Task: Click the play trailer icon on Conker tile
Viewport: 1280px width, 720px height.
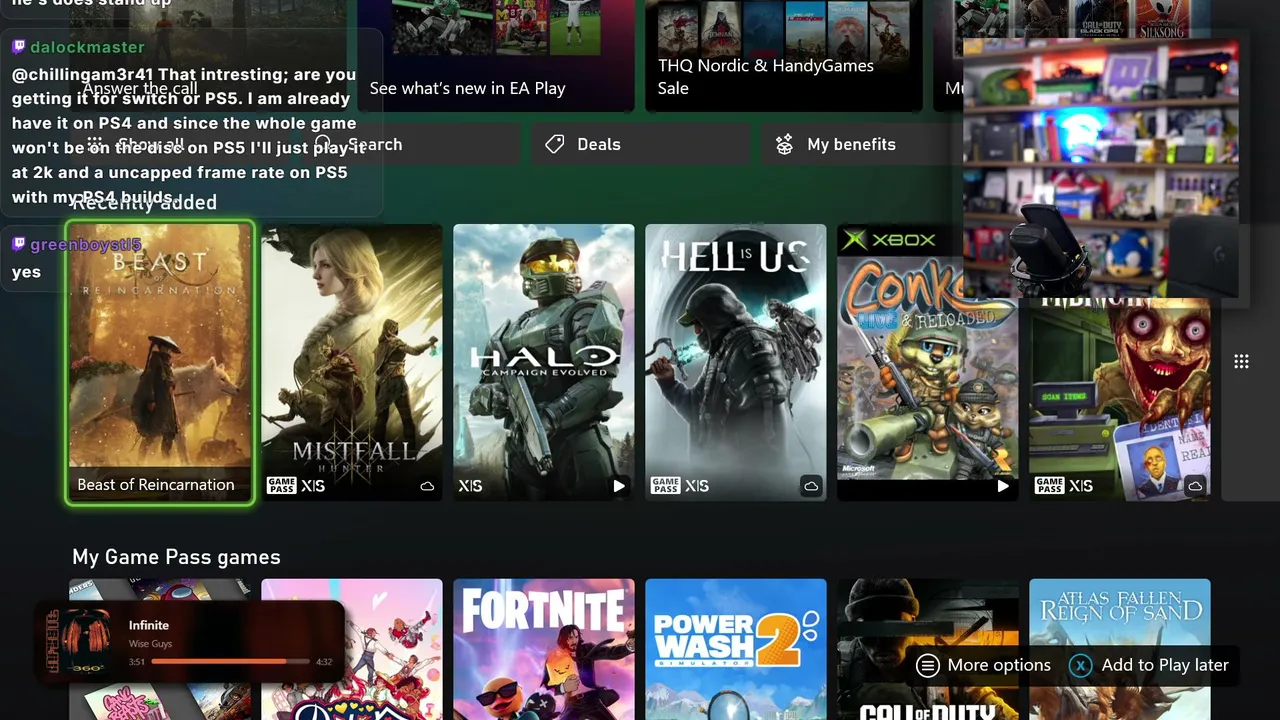Action: click(x=1003, y=486)
